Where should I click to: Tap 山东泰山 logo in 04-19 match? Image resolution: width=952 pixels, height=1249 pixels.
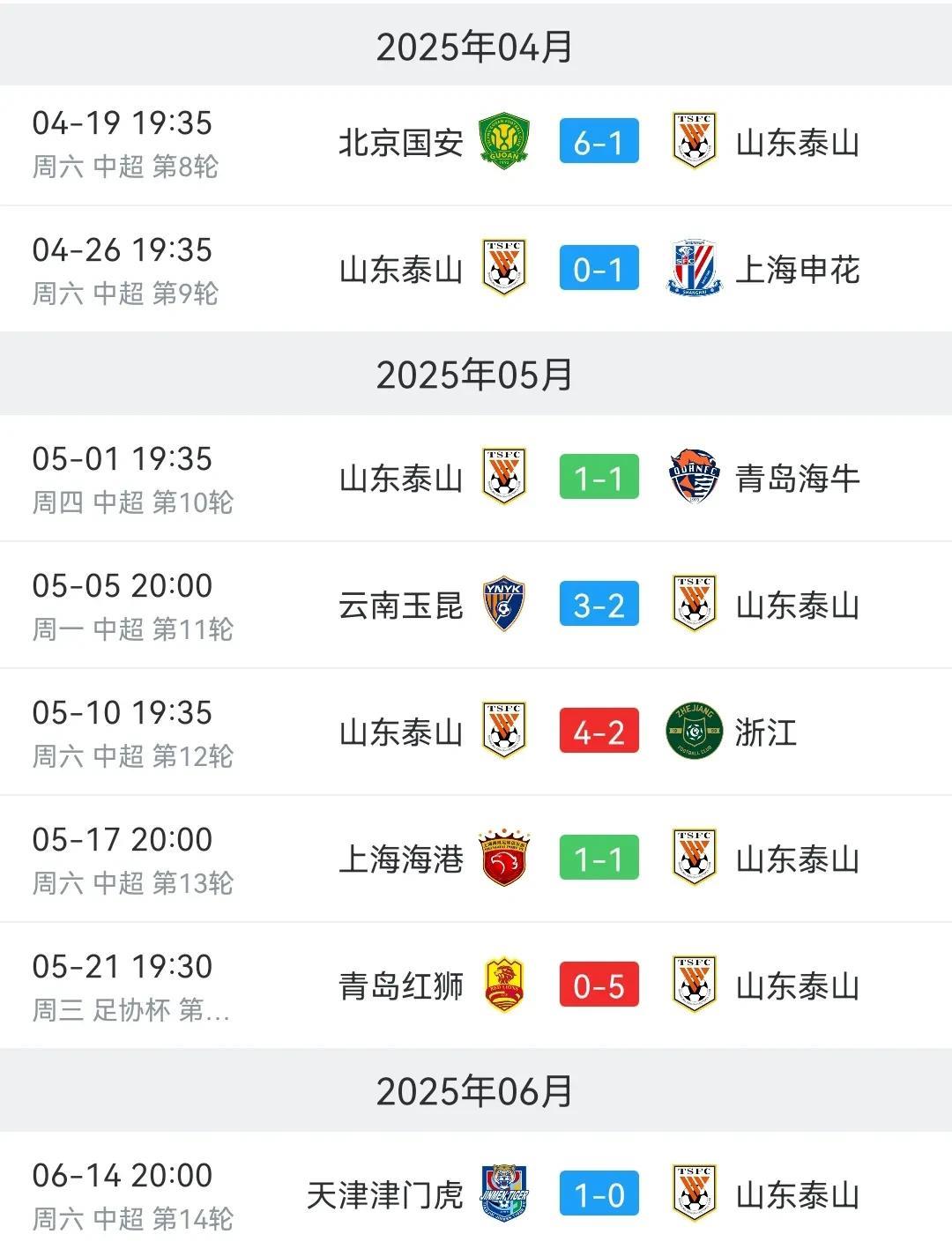694,141
